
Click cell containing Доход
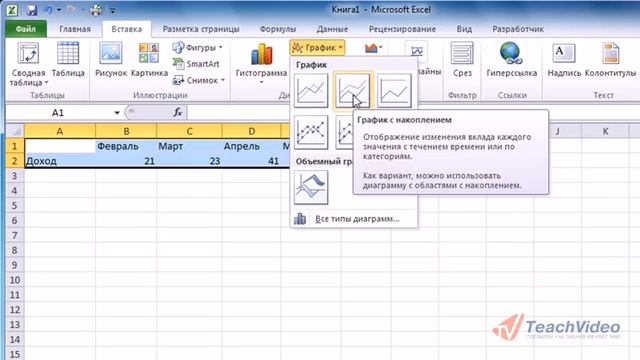[60, 161]
